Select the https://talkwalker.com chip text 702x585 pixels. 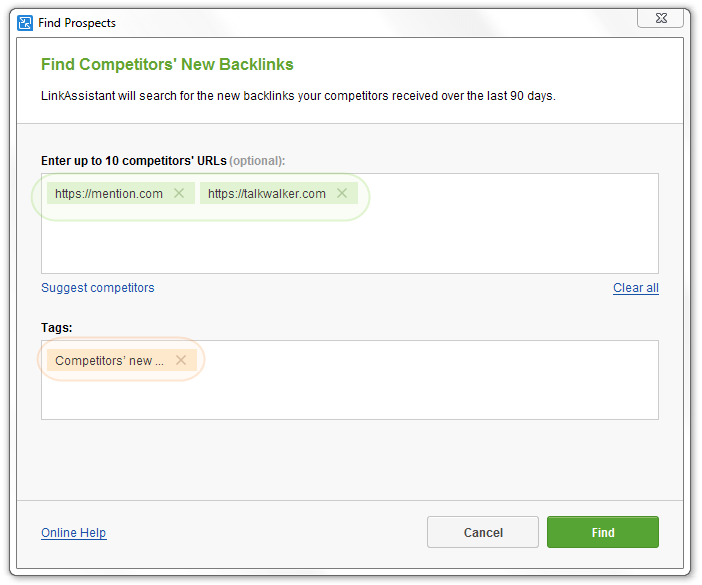pos(267,194)
